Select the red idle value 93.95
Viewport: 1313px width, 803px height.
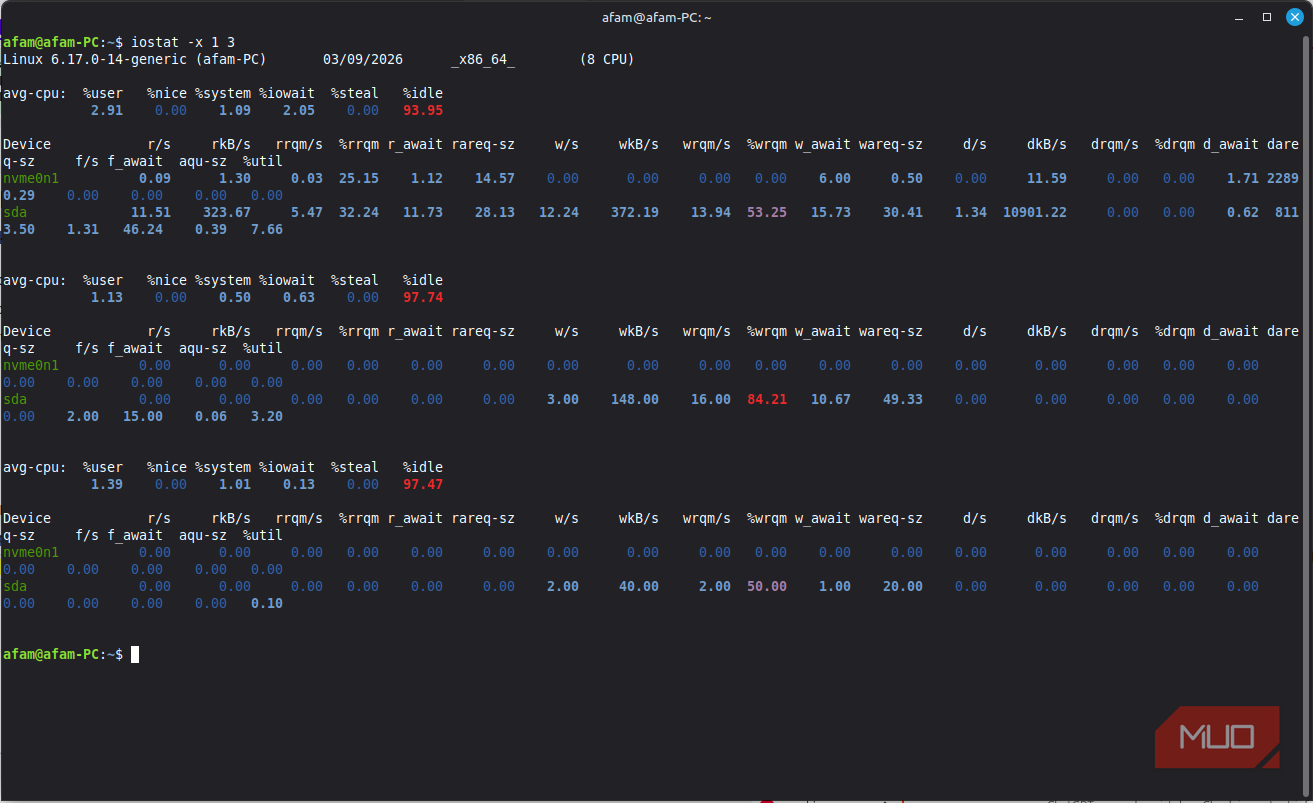(423, 110)
